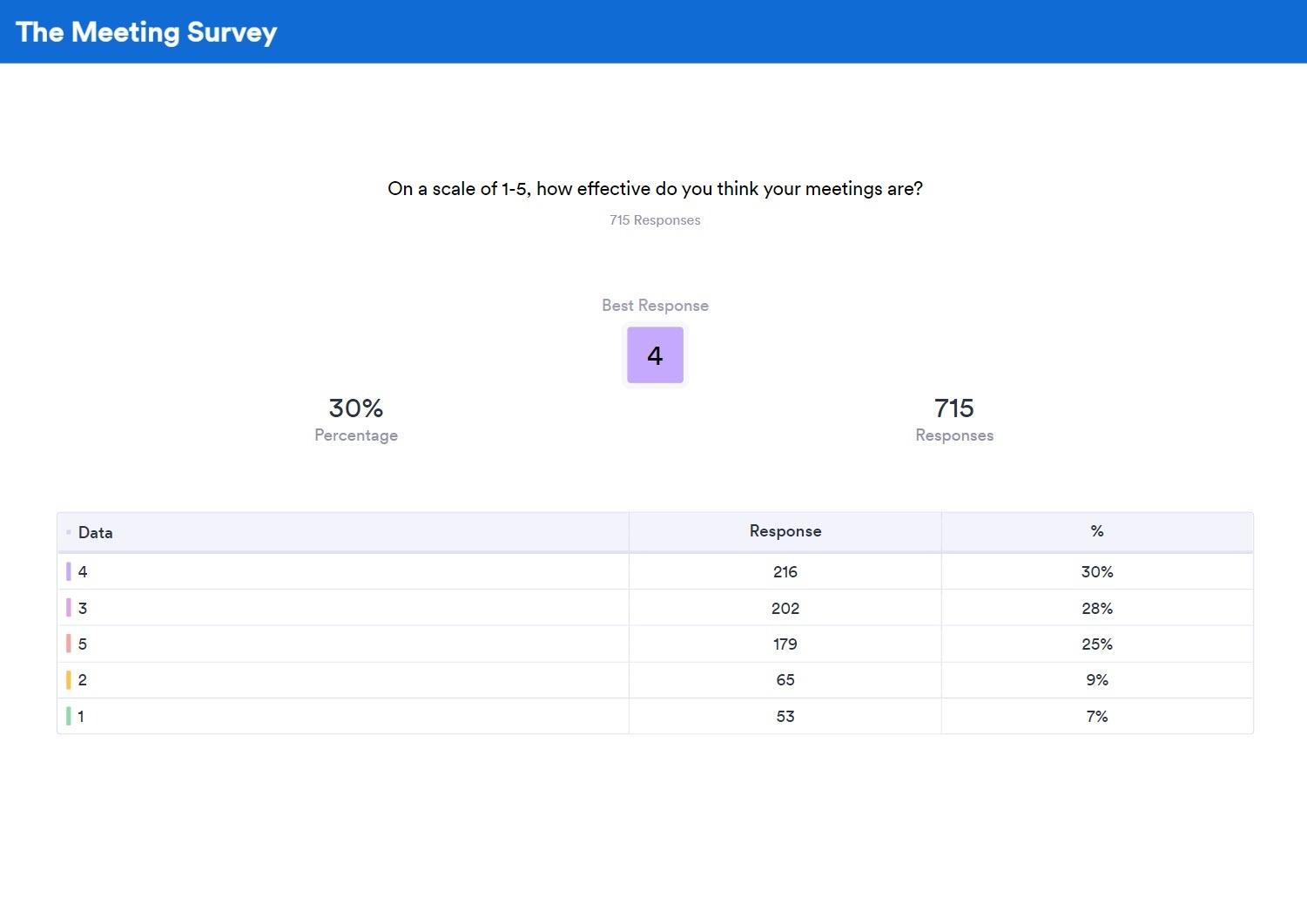Sort table by the Response column header

pos(785,531)
